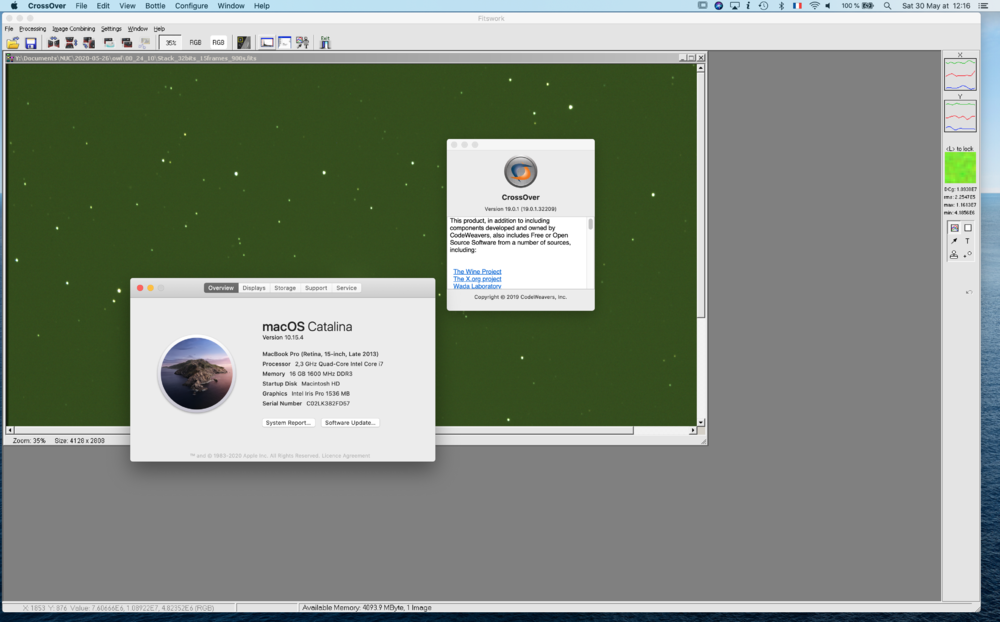Open Notification Center list icon

[983, 6]
